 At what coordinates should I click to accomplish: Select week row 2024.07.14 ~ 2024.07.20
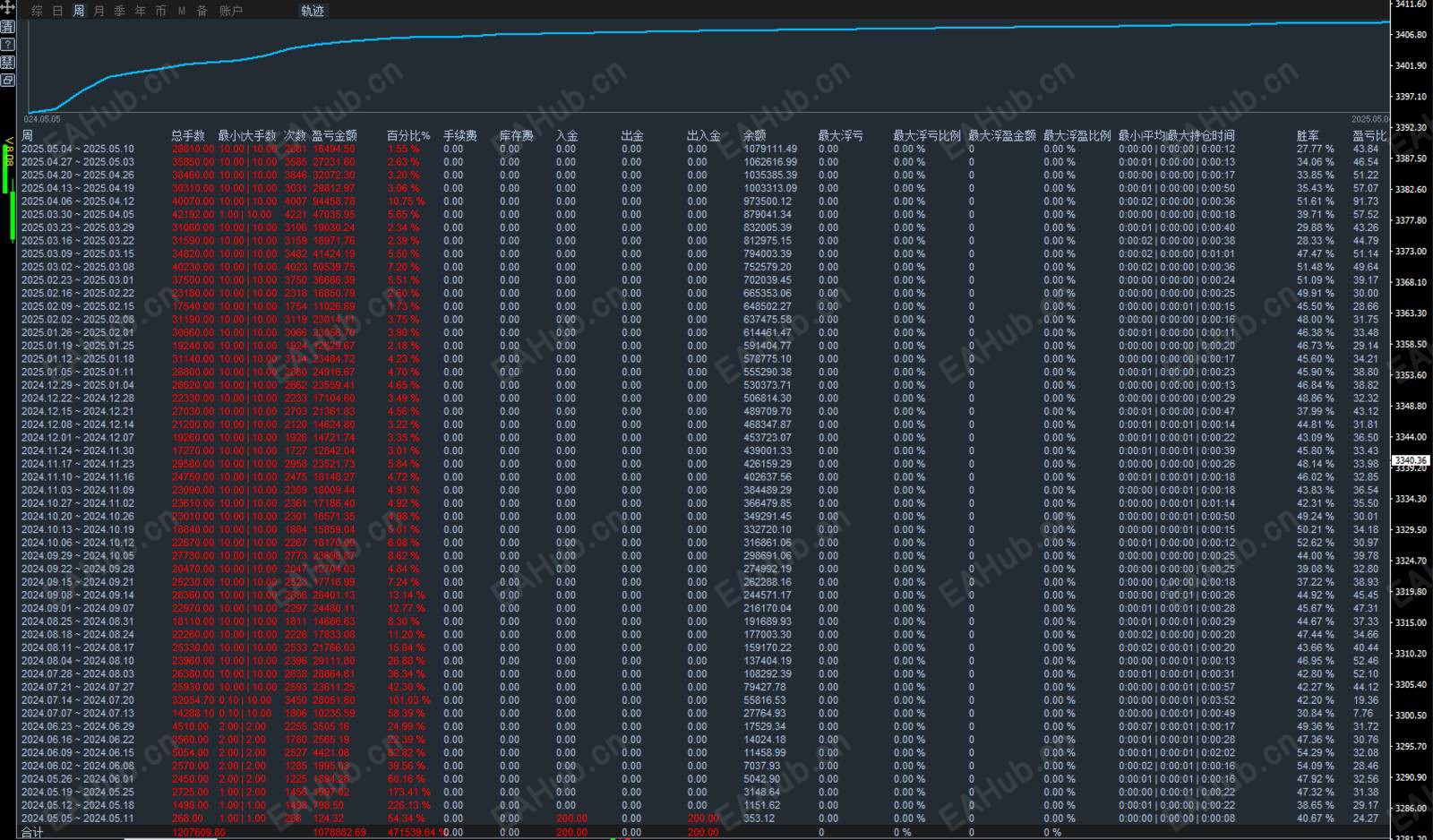78,700
